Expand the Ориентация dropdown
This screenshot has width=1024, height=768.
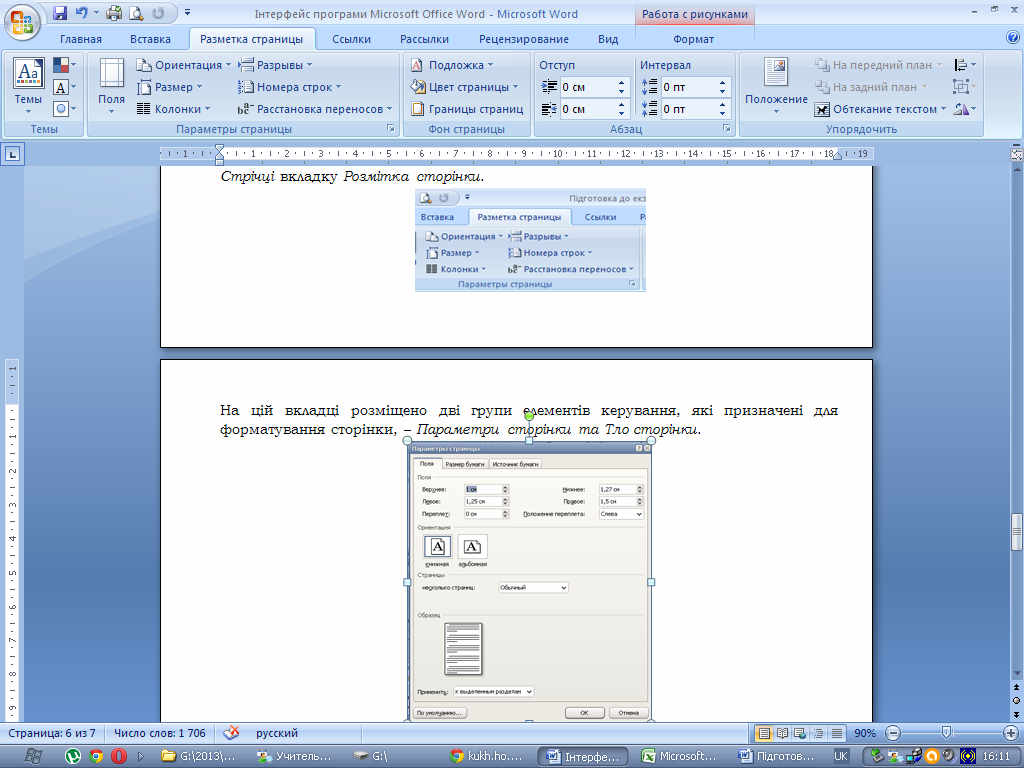click(184, 65)
